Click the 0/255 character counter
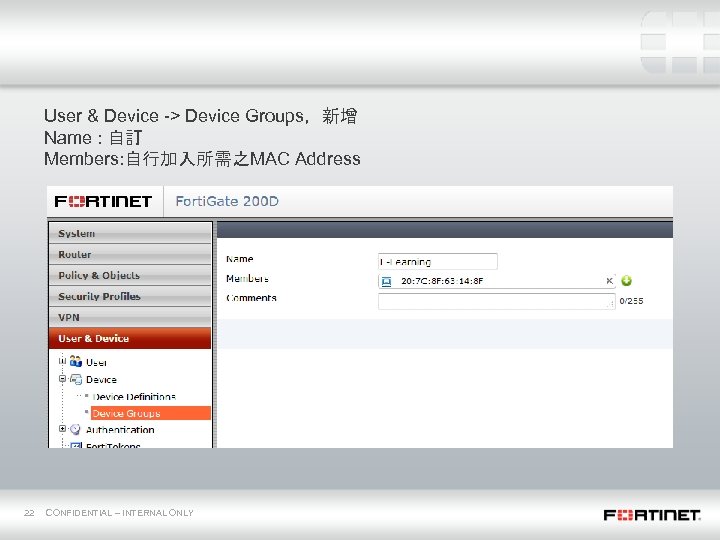 tap(631, 301)
